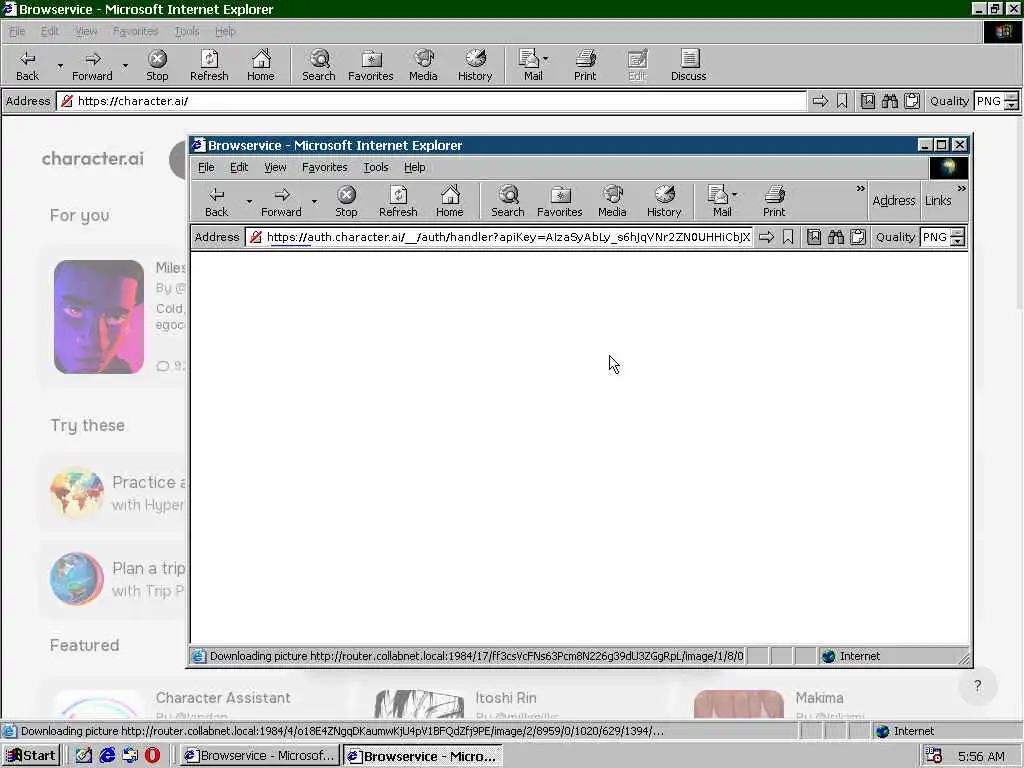Open Tools menu in front window

point(376,167)
